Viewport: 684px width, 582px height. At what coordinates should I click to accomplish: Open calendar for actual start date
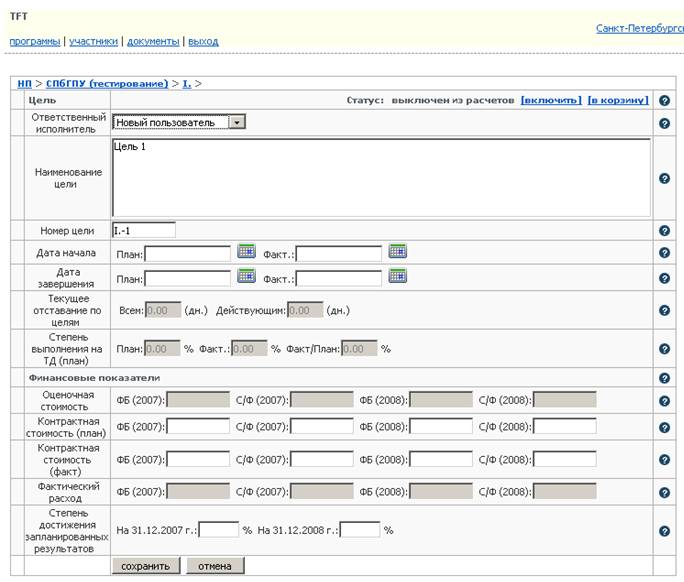398,251
